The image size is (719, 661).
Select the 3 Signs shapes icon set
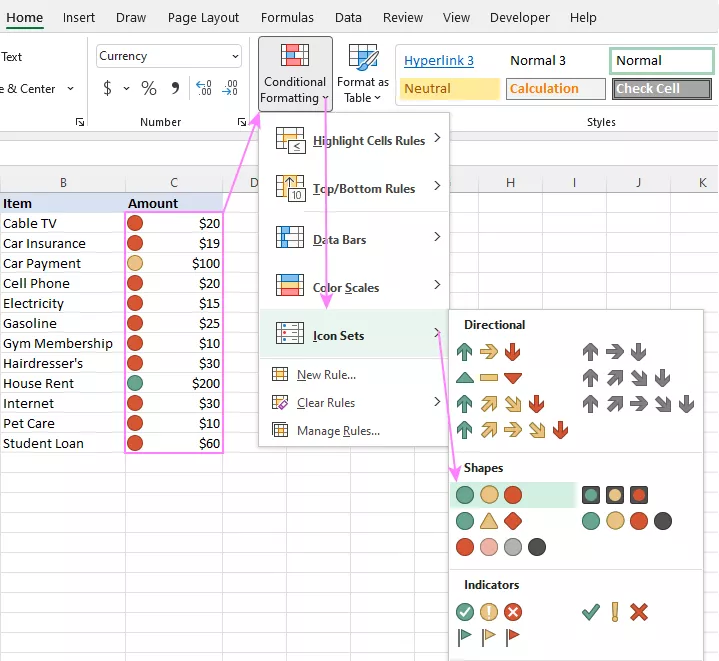click(489, 521)
